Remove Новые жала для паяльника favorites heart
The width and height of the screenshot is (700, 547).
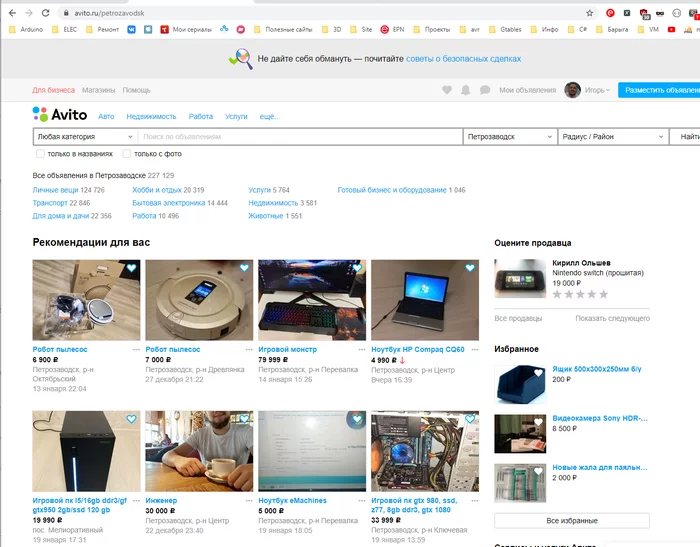point(539,471)
